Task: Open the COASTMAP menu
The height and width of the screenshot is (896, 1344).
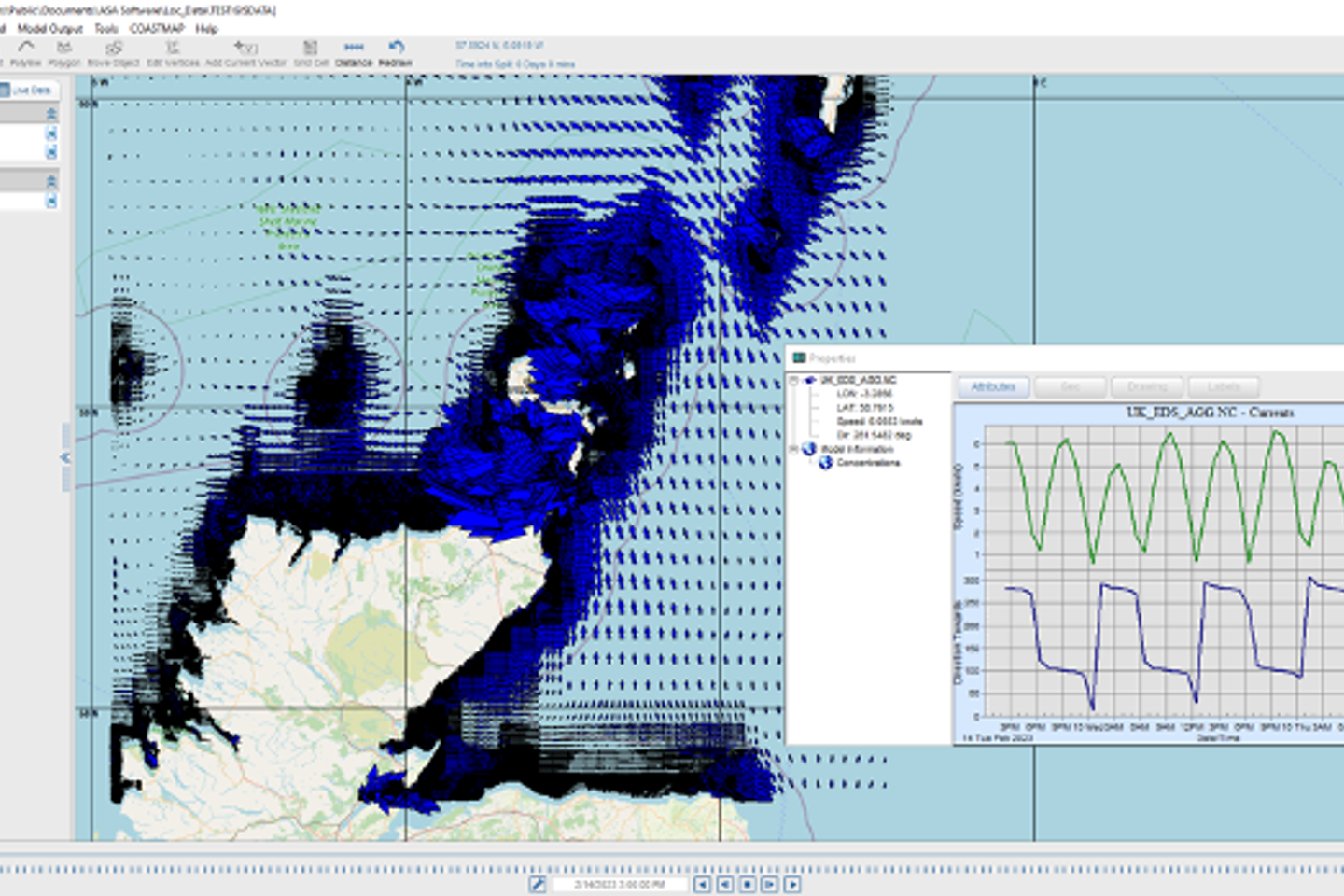Action: pos(156,29)
